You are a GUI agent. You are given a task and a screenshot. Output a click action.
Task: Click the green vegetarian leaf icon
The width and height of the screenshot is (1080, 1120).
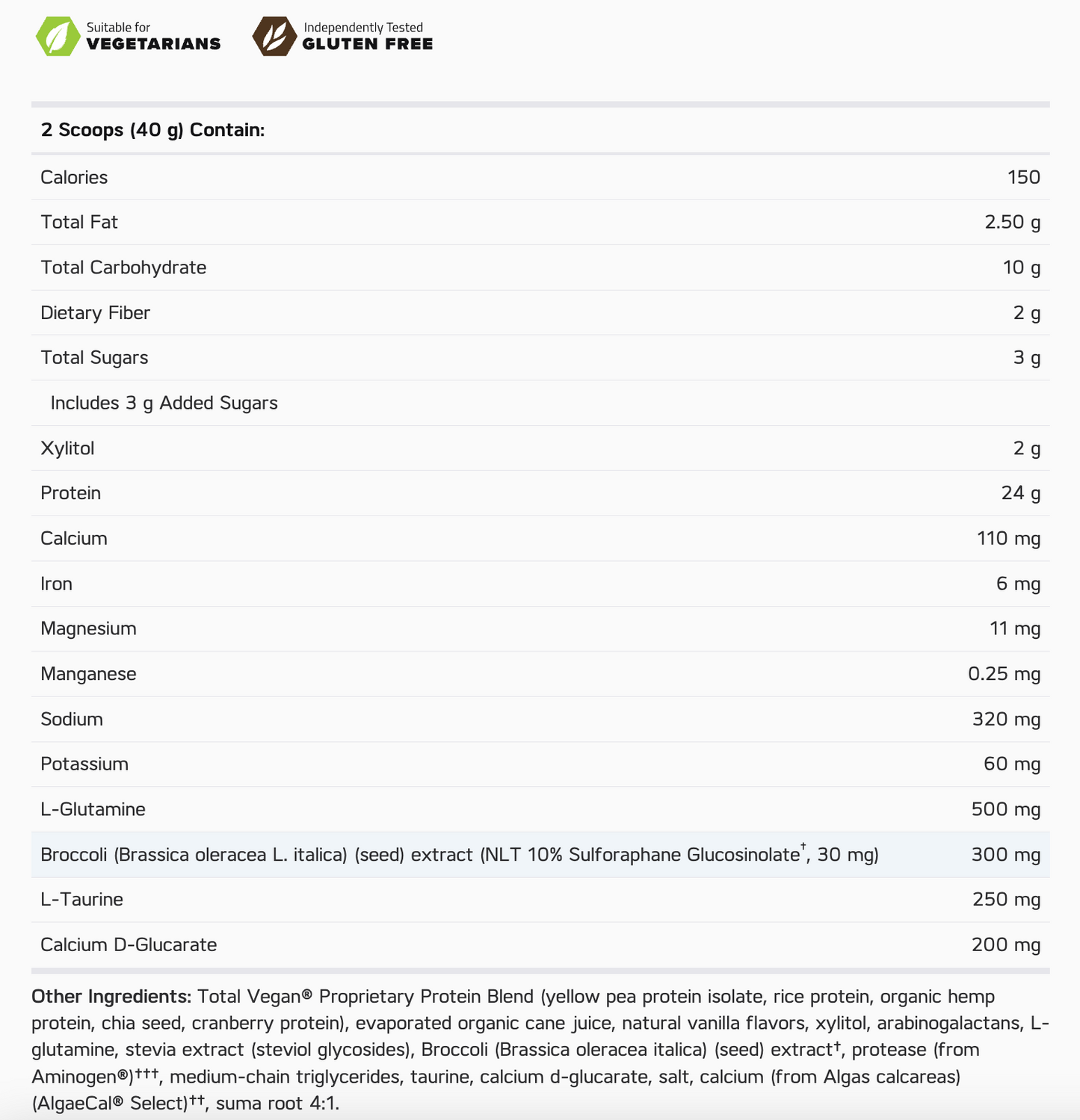click(58, 37)
